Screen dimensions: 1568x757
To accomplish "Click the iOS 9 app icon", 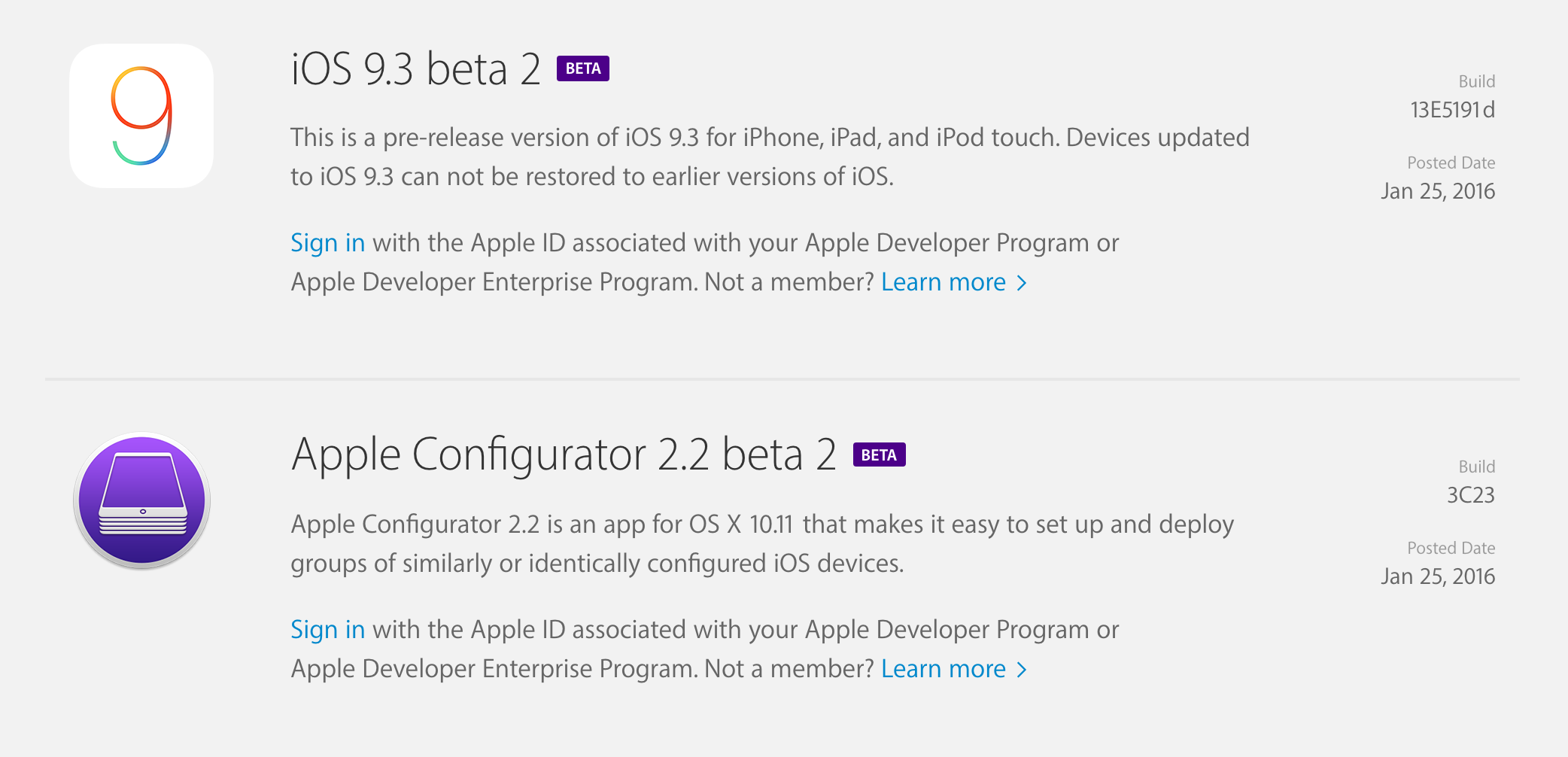I will pos(141,116).
